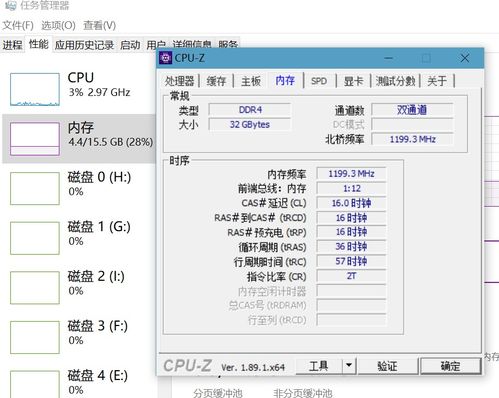Click the 双通道 channel field
This screenshot has width=499, height=398.
(412, 110)
